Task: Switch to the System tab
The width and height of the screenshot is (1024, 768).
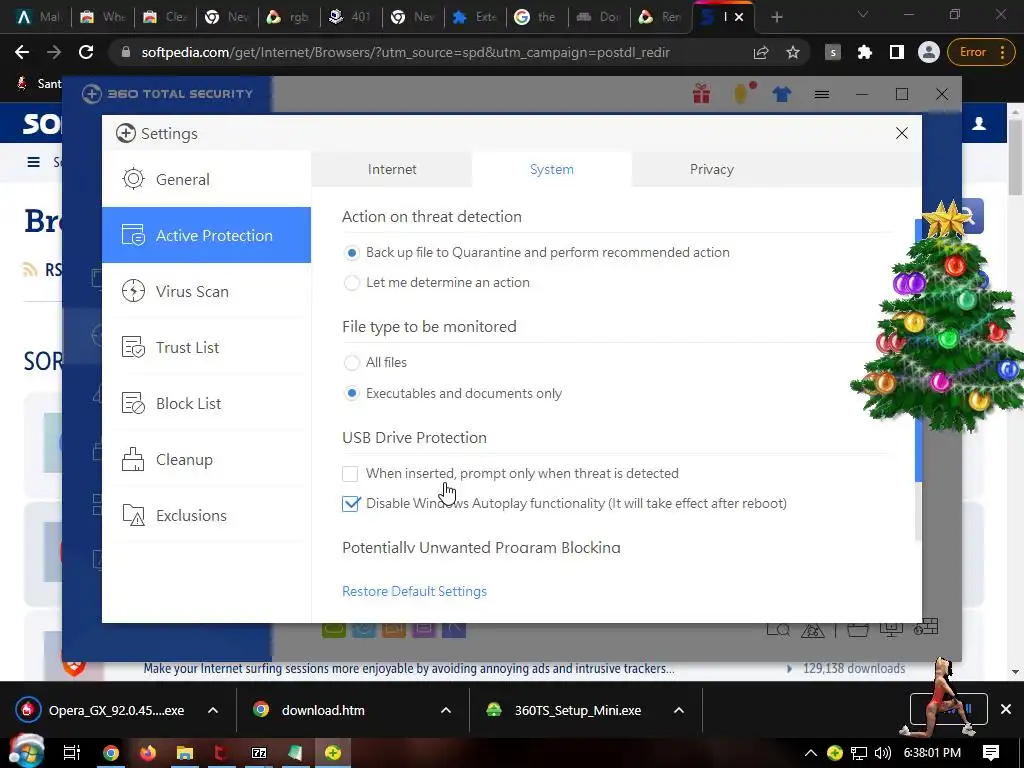Action: [x=552, y=169]
